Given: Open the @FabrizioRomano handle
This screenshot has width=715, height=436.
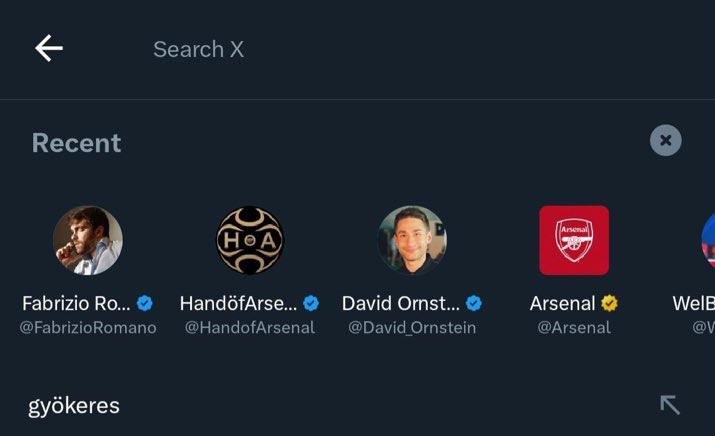Looking at the screenshot, I should 88,328.
